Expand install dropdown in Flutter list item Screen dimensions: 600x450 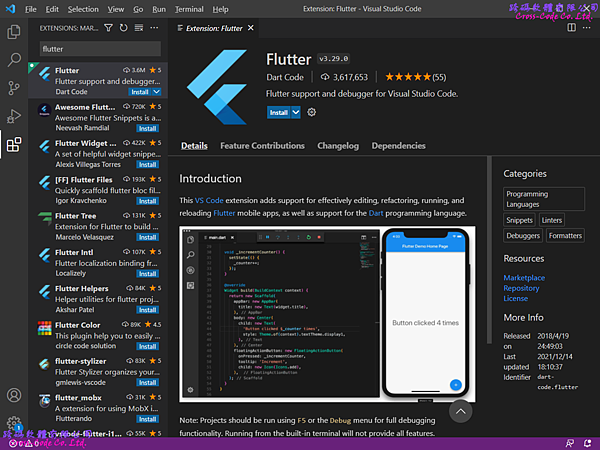[157, 92]
